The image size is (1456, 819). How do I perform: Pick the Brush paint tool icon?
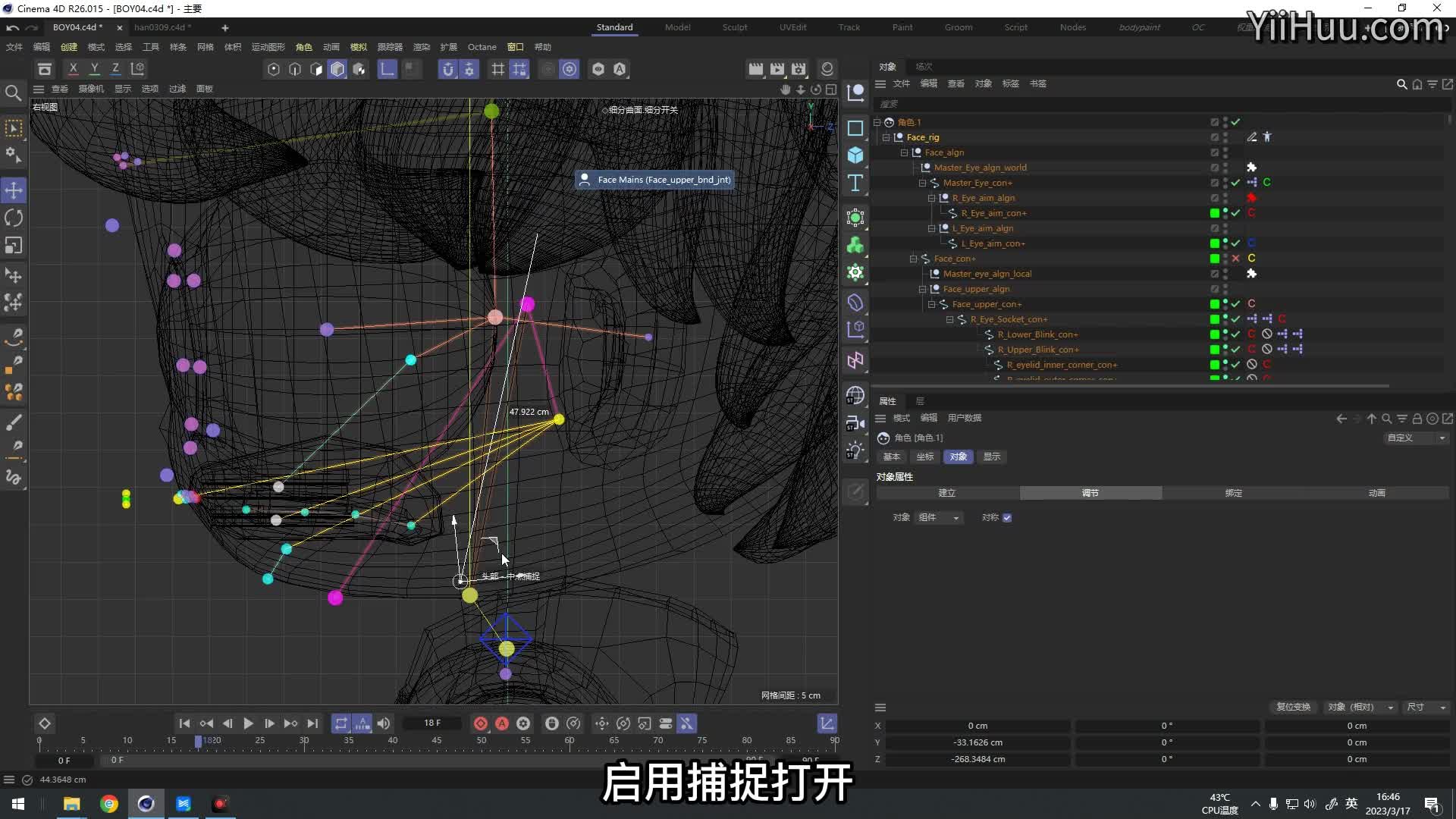click(14, 422)
